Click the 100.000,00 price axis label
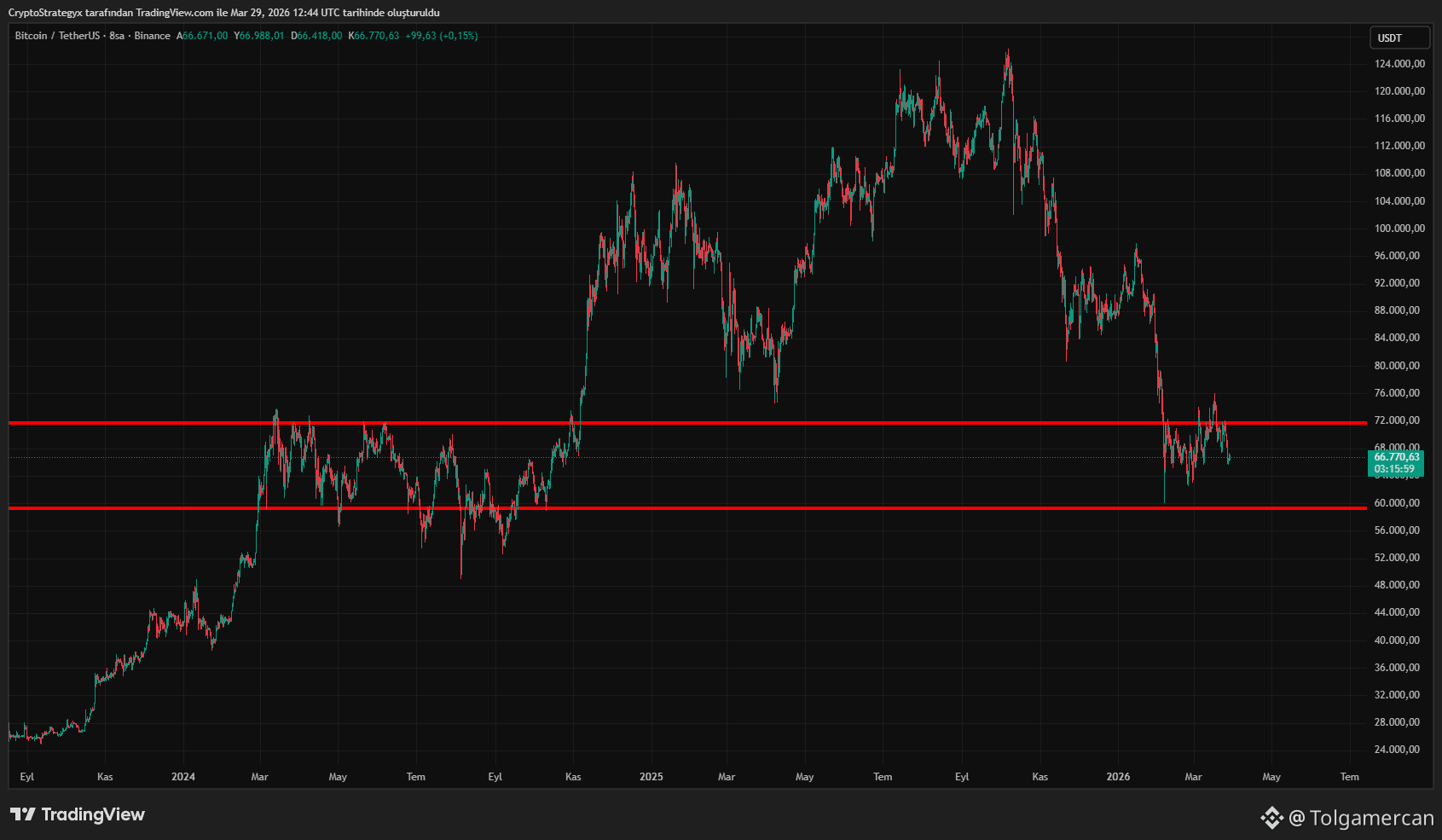Image resolution: width=1442 pixels, height=840 pixels. pos(1399,229)
